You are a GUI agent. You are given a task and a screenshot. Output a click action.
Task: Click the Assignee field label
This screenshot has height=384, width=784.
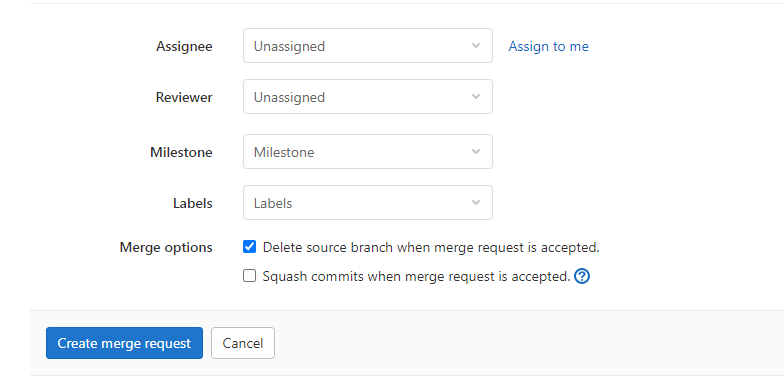coord(184,46)
